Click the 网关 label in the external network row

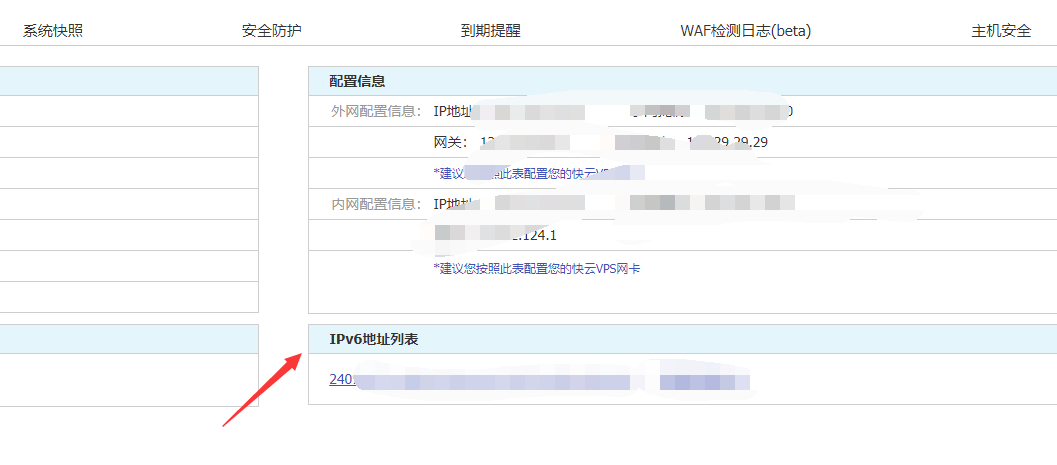tap(449, 142)
